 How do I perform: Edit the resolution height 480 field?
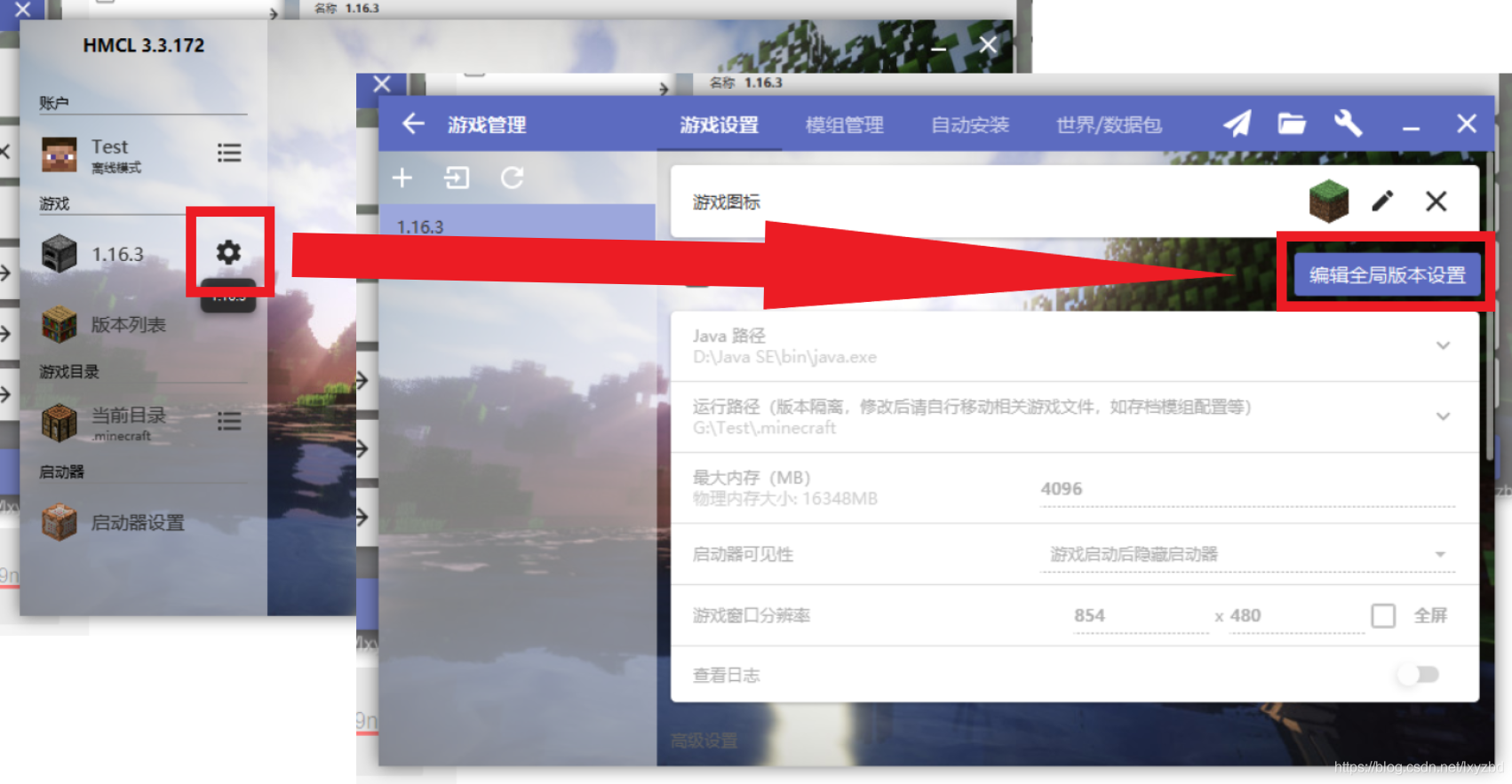[x=1297, y=616]
